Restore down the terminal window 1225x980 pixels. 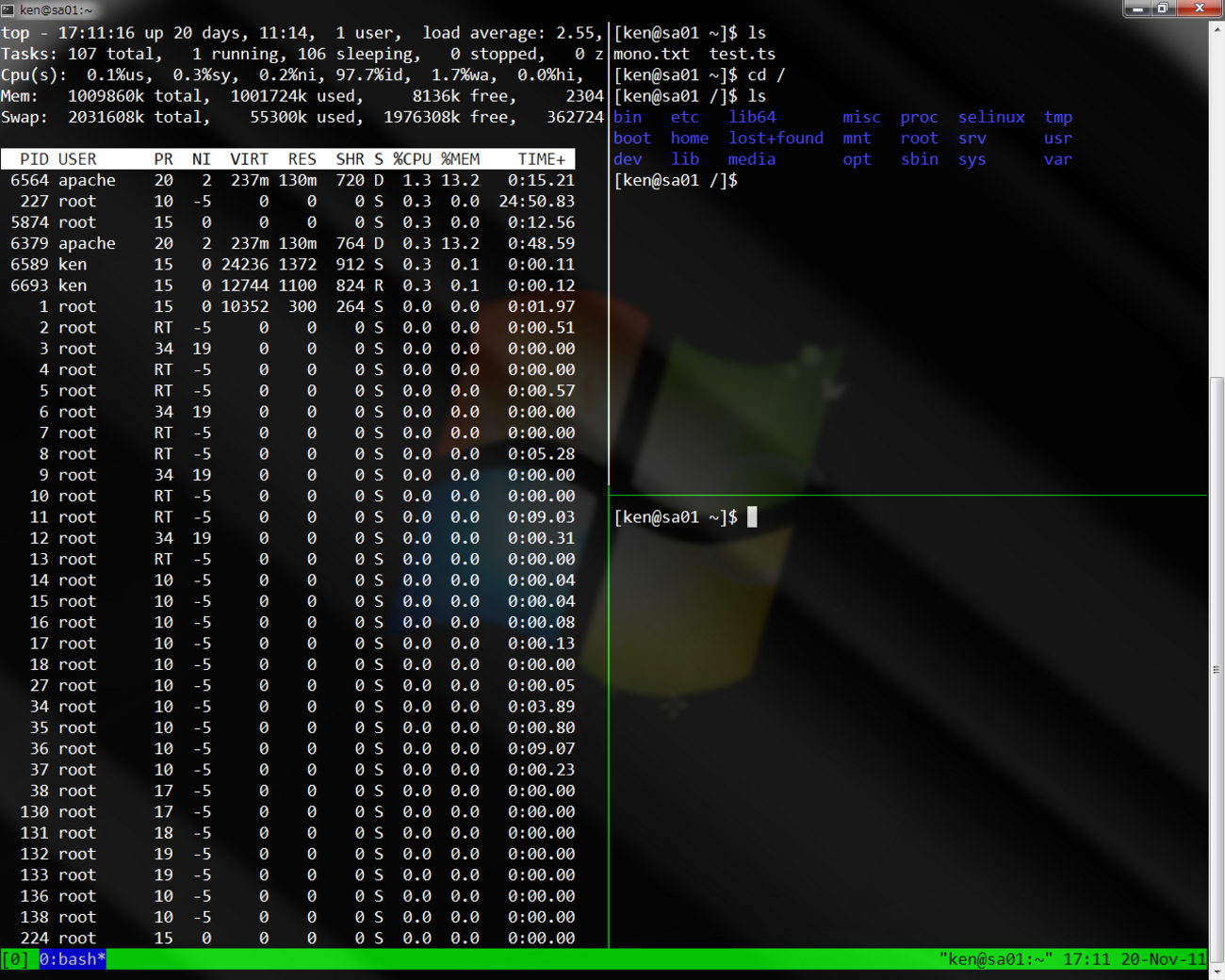tap(1163, 8)
